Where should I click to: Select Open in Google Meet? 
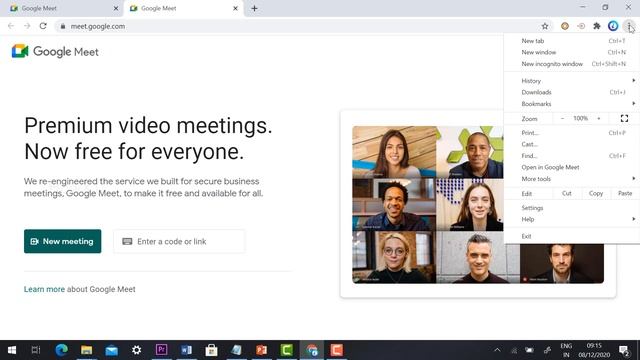coord(571,167)
